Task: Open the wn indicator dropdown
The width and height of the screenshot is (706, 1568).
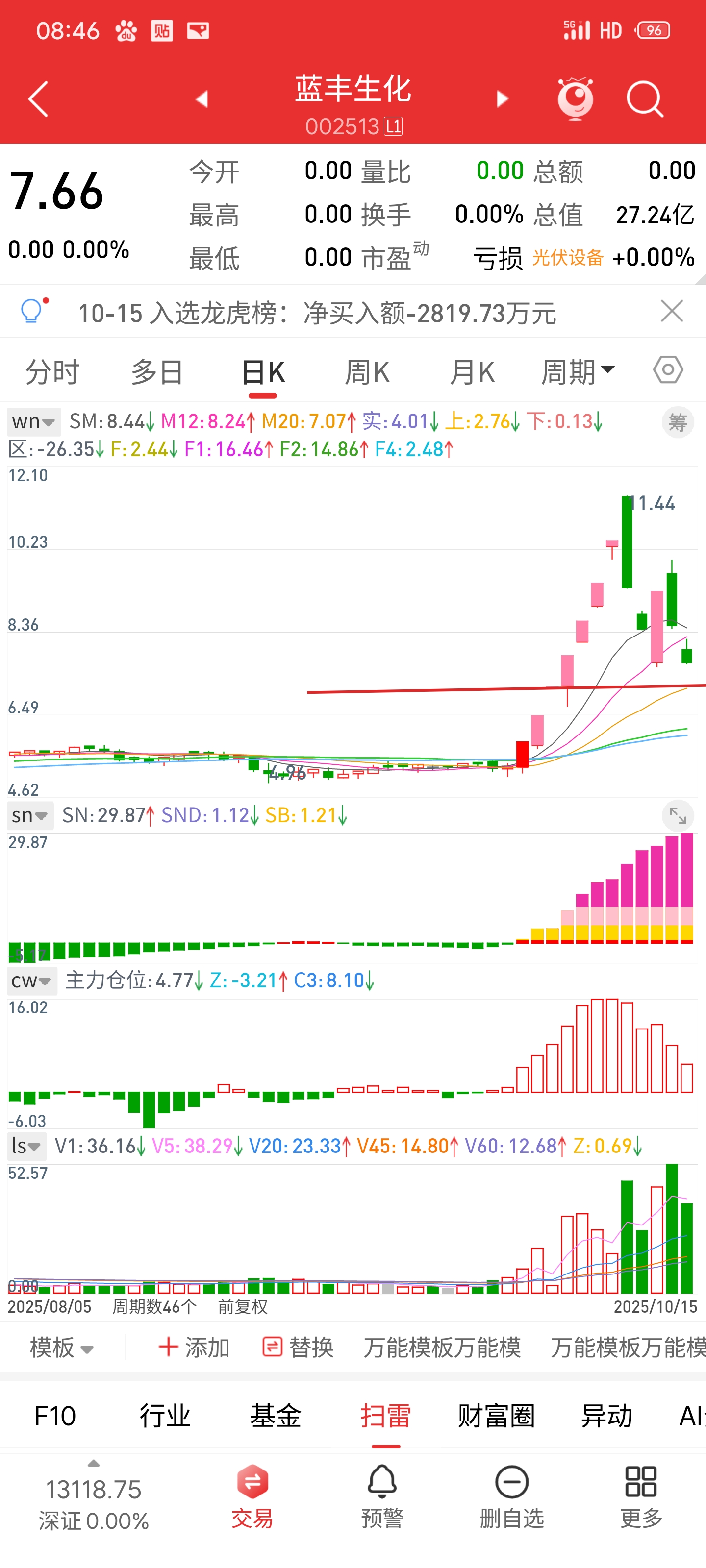Action: (33, 421)
